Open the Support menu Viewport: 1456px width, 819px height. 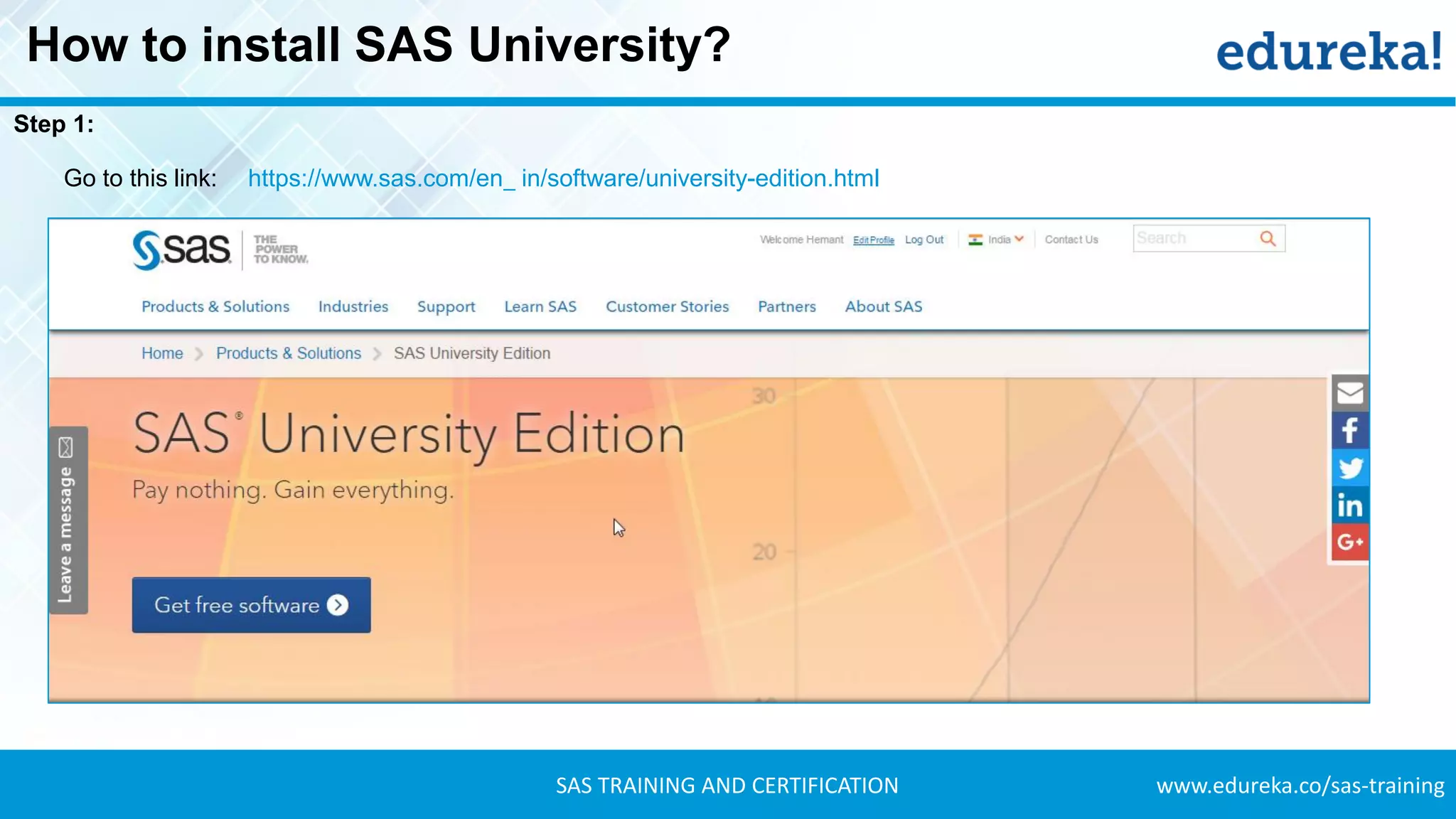[x=446, y=307]
